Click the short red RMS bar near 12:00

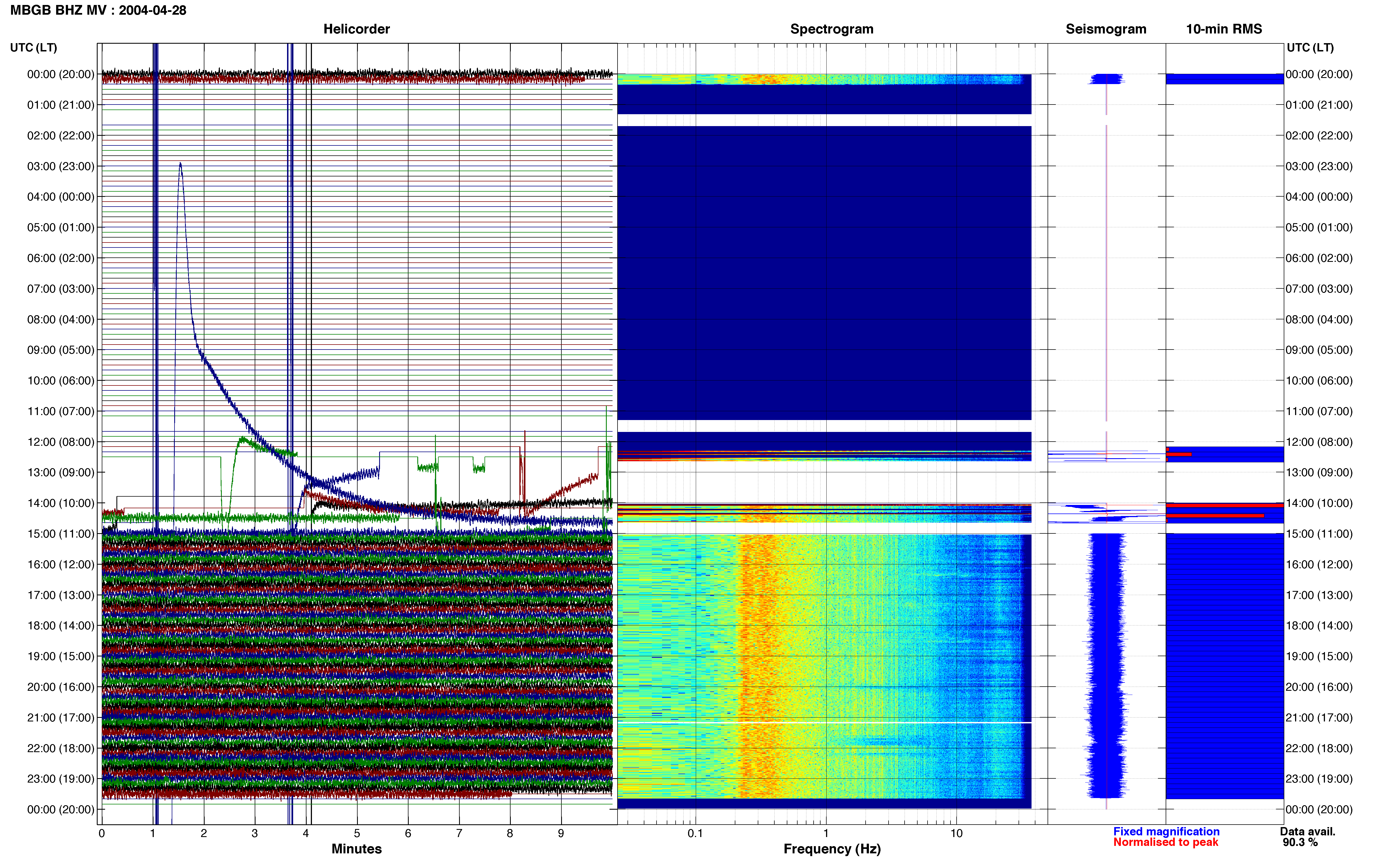1179,454
